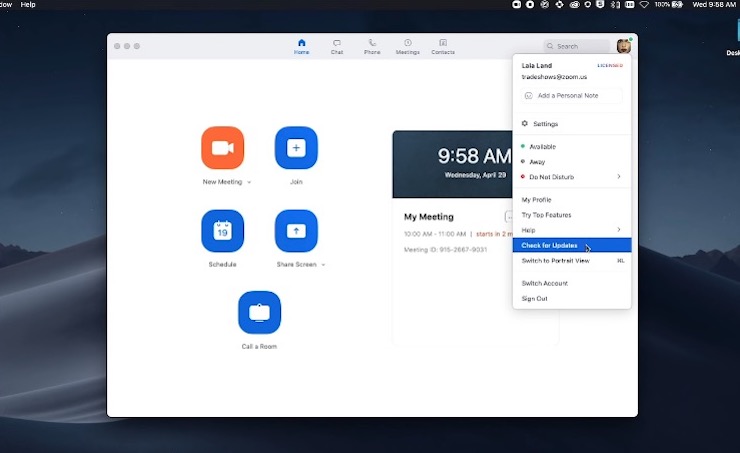Image resolution: width=740 pixels, height=453 pixels.
Task: Click Sign Out in profile menu
Action: coord(534,298)
